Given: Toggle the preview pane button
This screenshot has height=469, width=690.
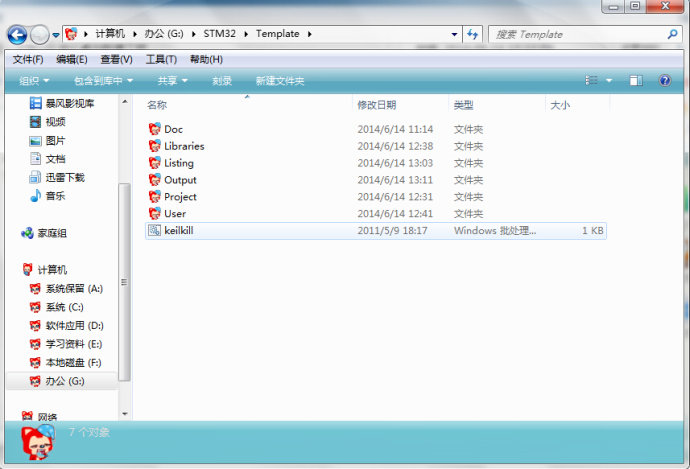Looking at the screenshot, I should 636,81.
